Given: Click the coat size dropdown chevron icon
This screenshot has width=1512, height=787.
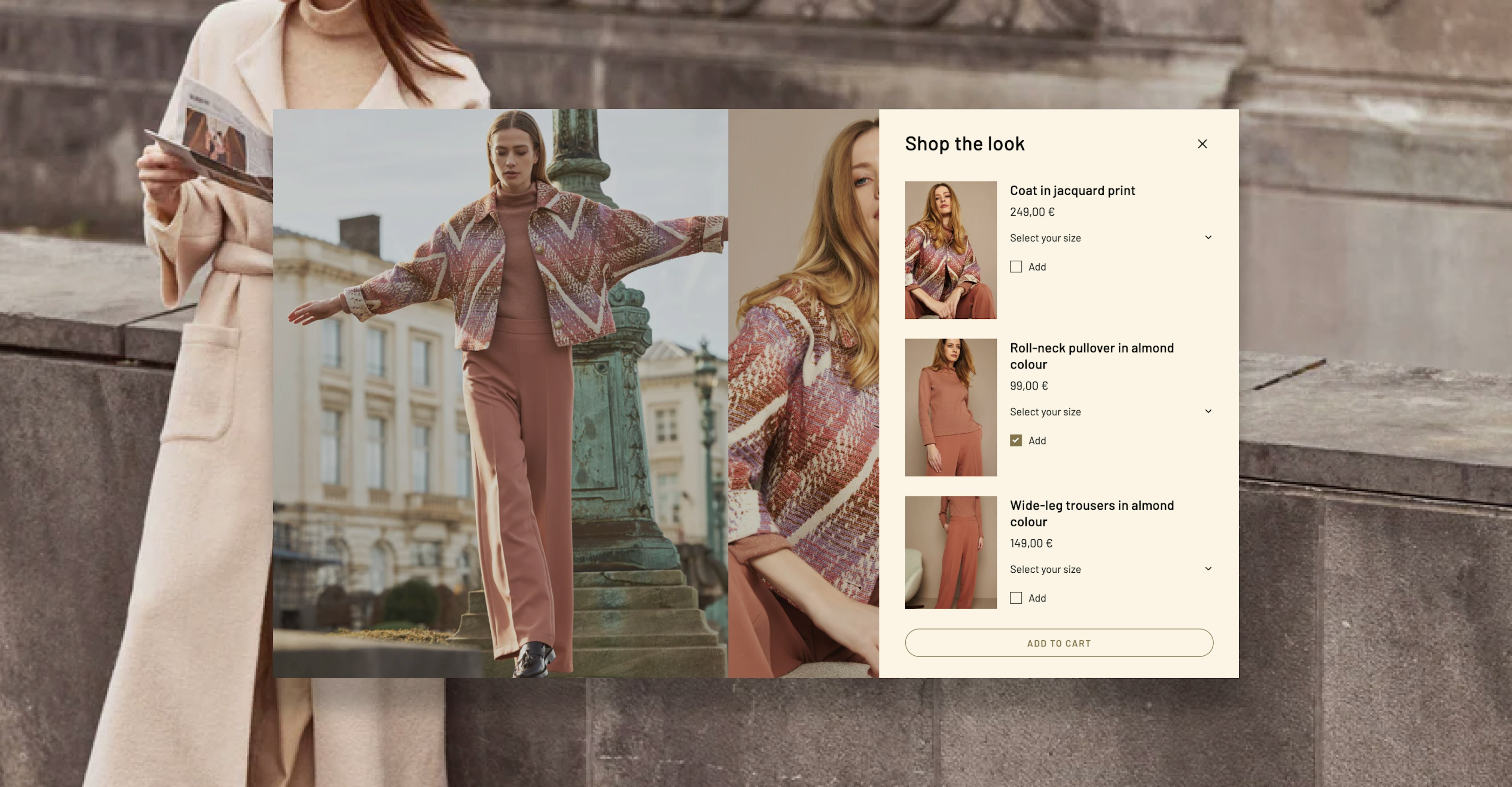Looking at the screenshot, I should (1208, 237).
